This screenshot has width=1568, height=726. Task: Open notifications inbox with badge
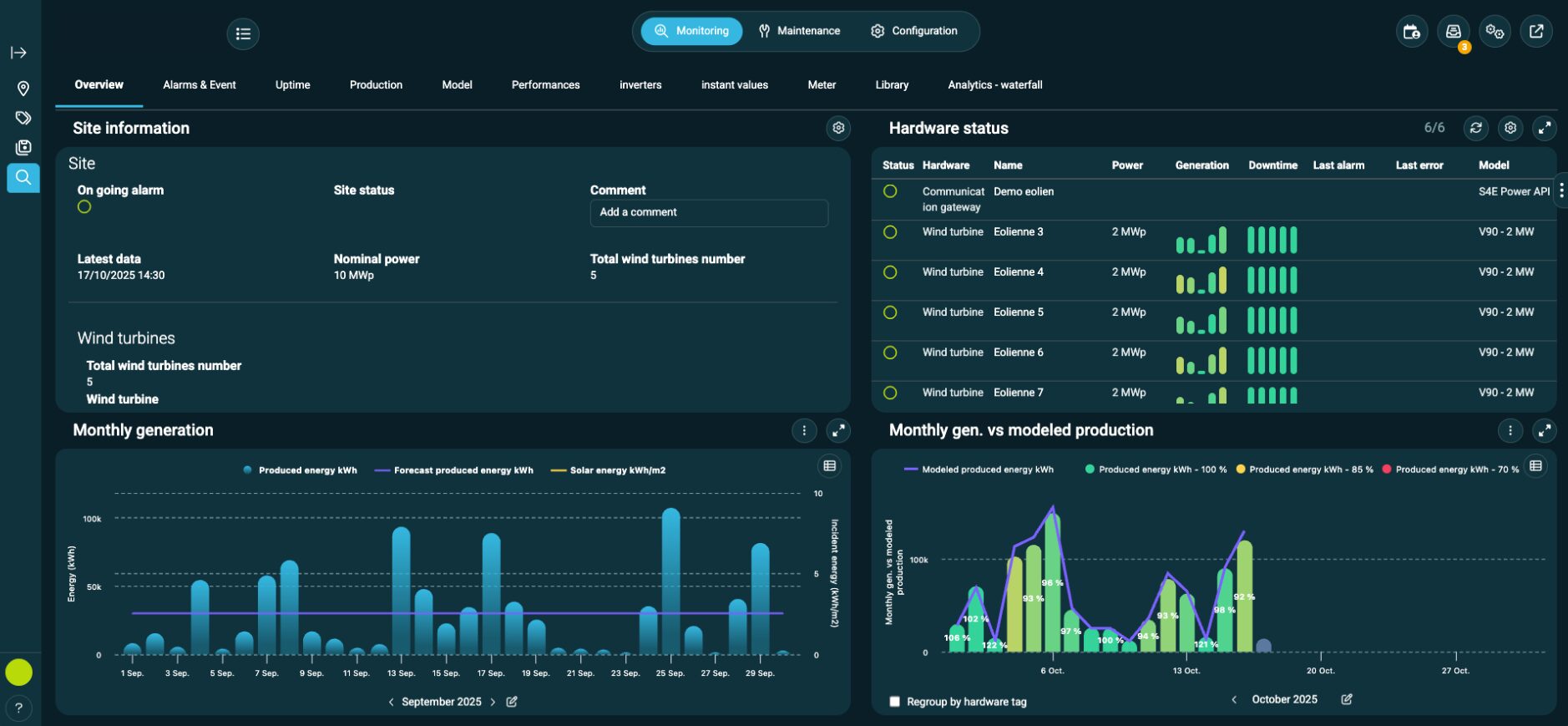[x=1453, y=32]
